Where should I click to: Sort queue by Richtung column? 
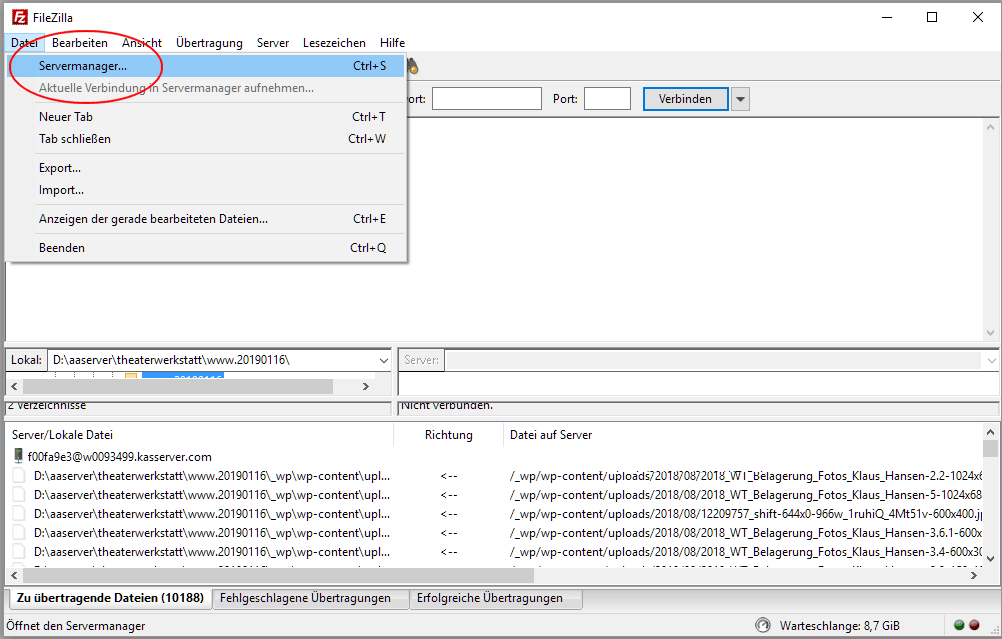(449, 435)
